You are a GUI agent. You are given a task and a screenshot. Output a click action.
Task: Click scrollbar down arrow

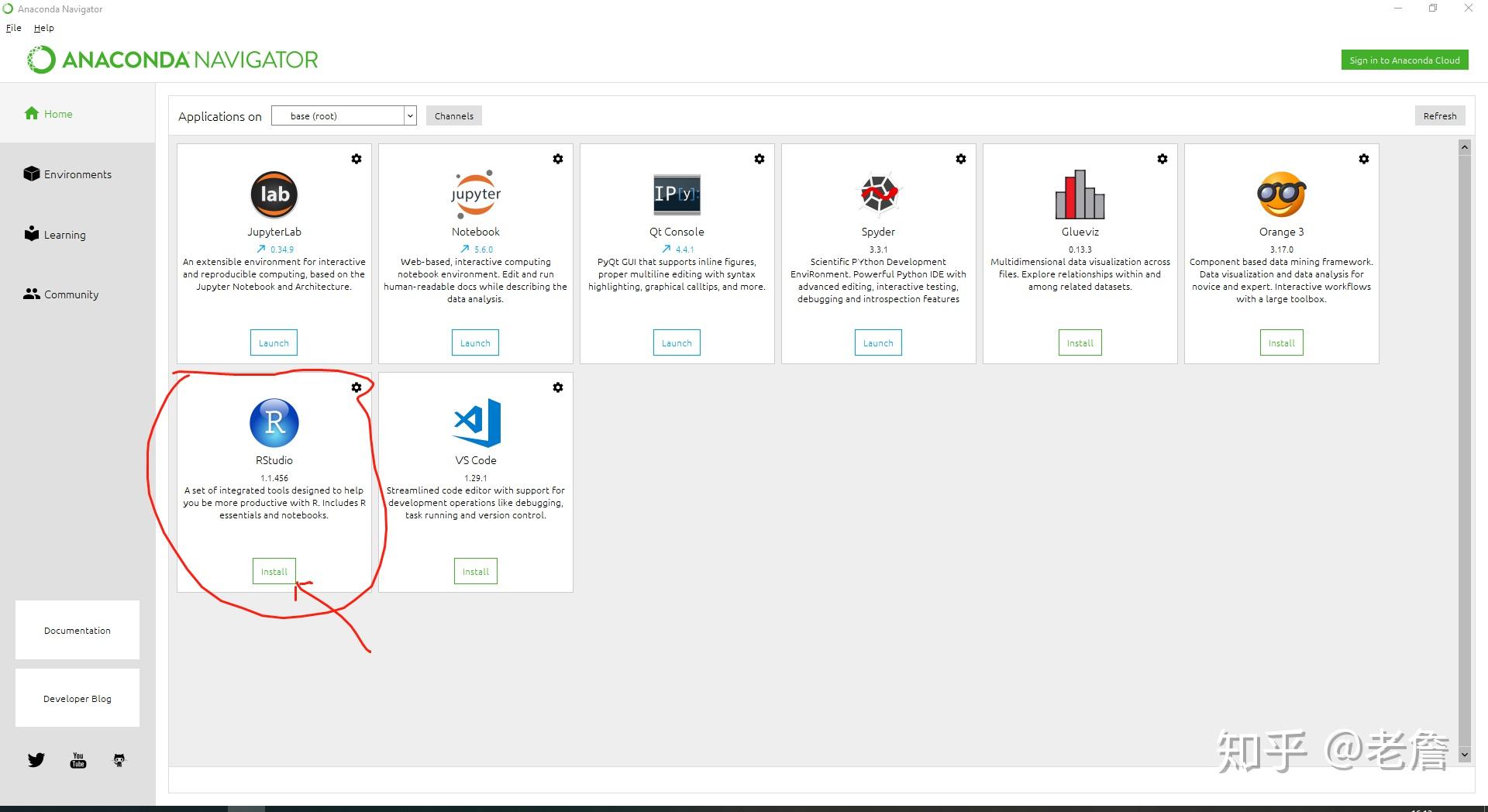point(1465,754)
